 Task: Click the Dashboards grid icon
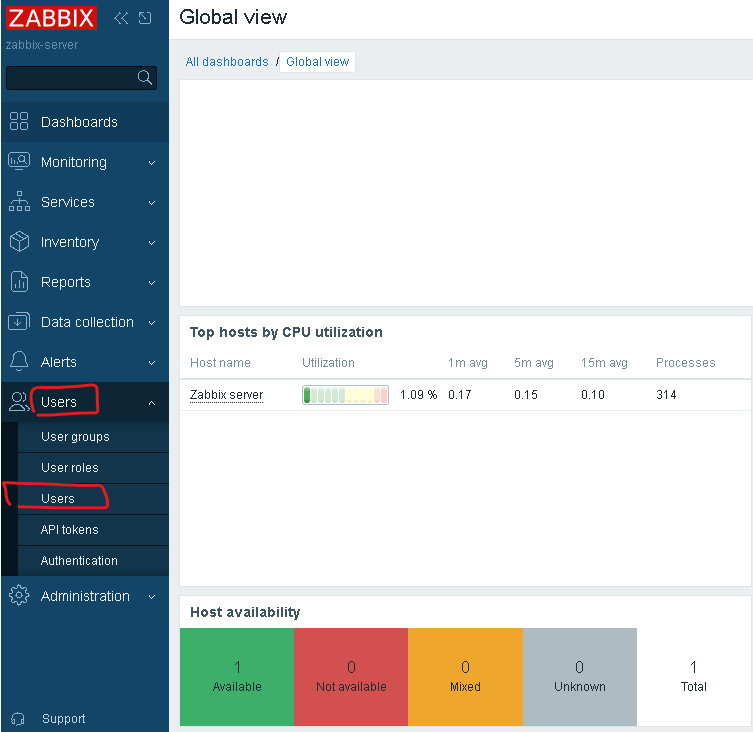click(x=19, y=122)
